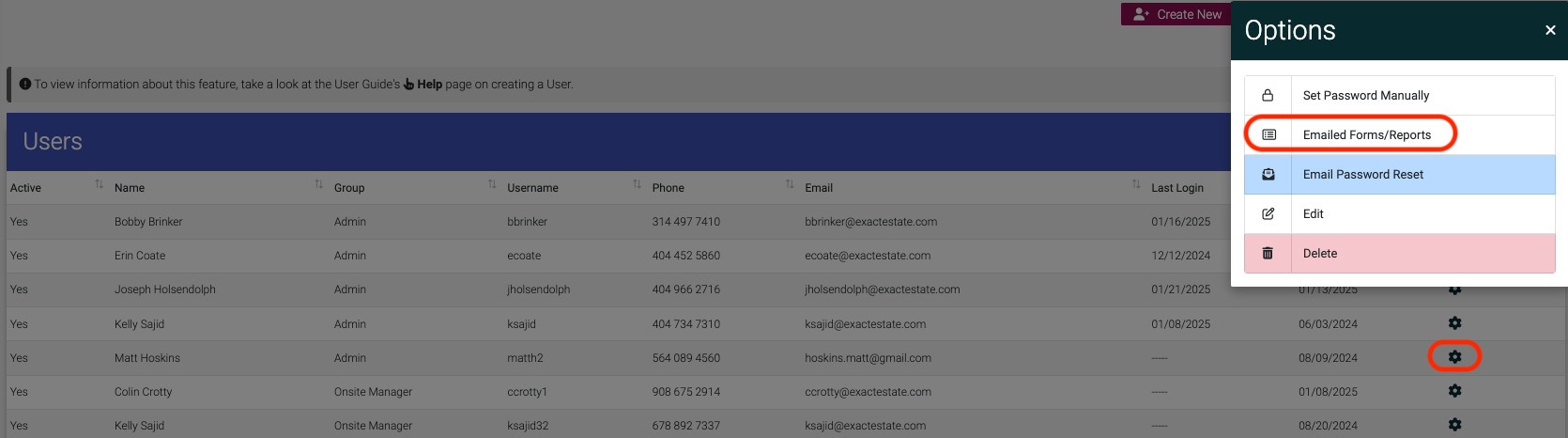The height and width of the screenshot is (438, 1568).
Task: Close the Options panel
Action: point(1550,30)
